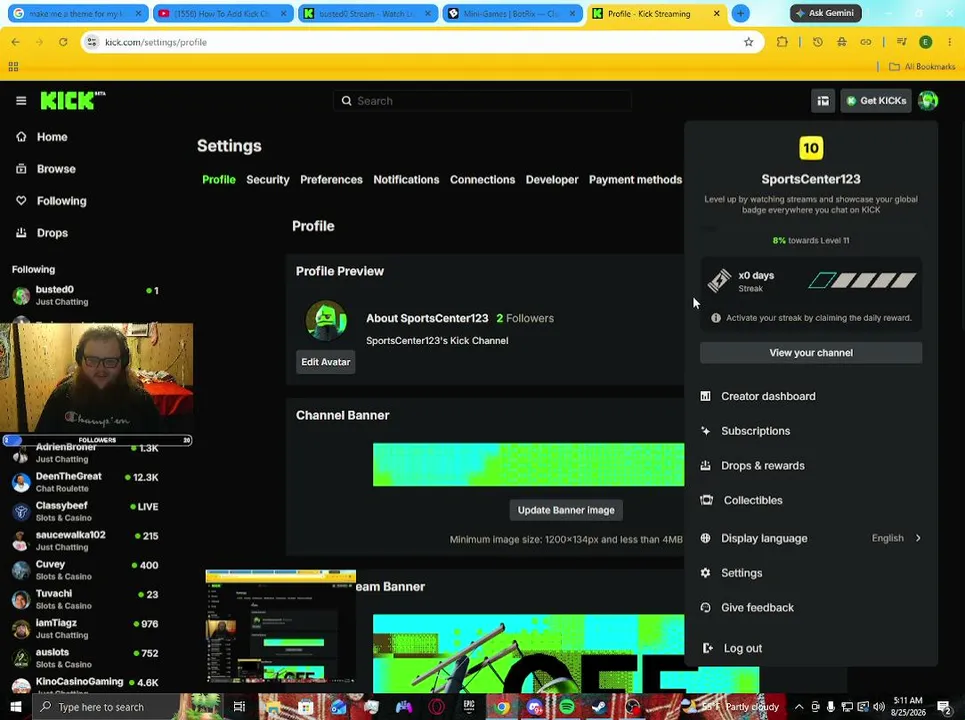The width and height of the screenshot is (965, 720).
Task: Open Chrome three-dot menu
Action: point(950,42)
